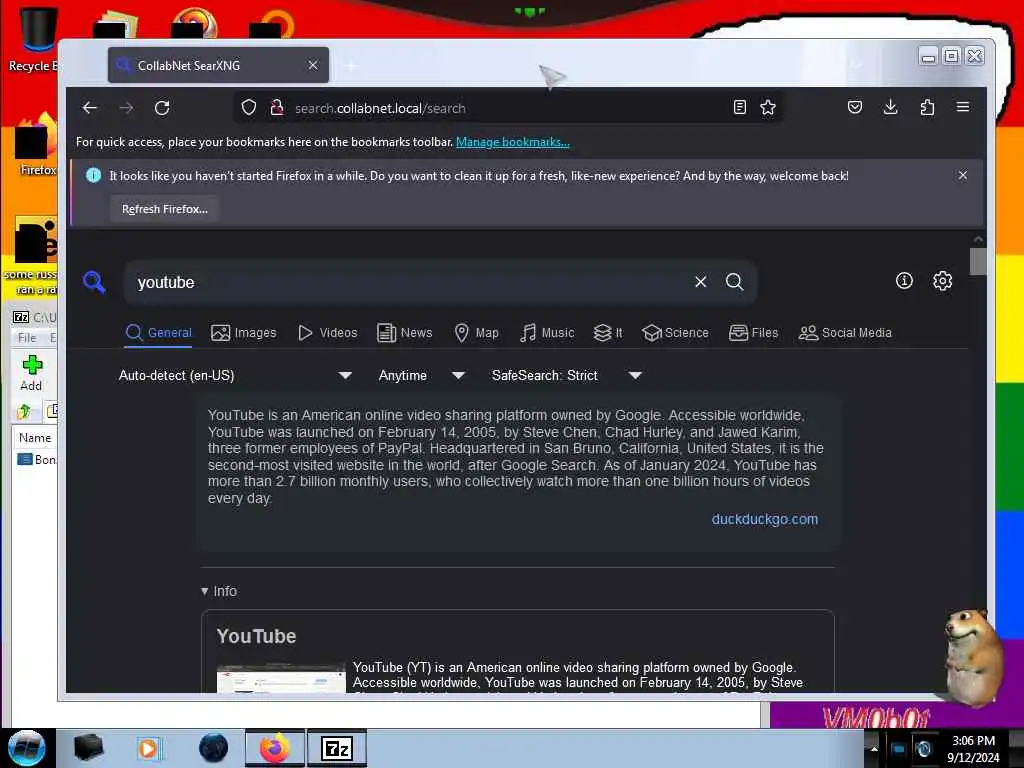Open the Pocket save icon
The width and height of the screenshot is (1024, 768).
[x=855, y=107]
